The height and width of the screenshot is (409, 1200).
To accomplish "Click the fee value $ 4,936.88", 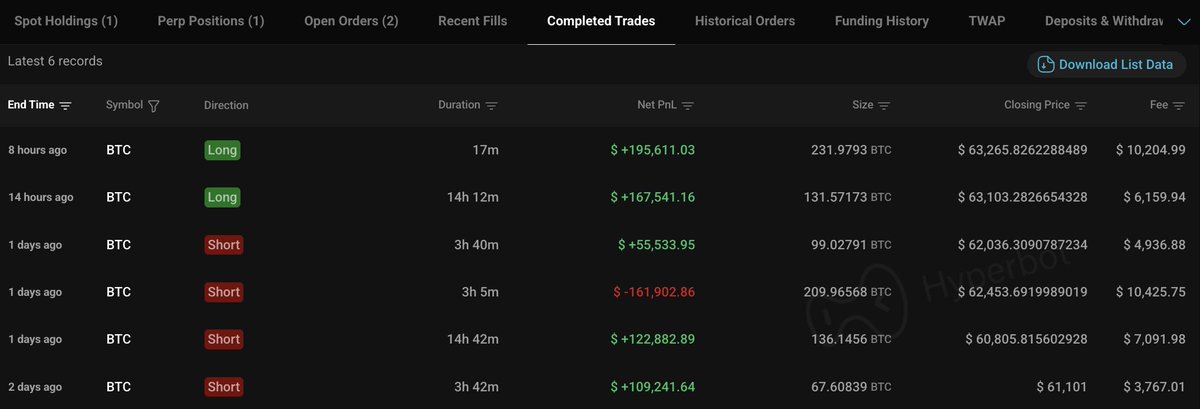I will pyautogui.click(x=1155, y=245).
